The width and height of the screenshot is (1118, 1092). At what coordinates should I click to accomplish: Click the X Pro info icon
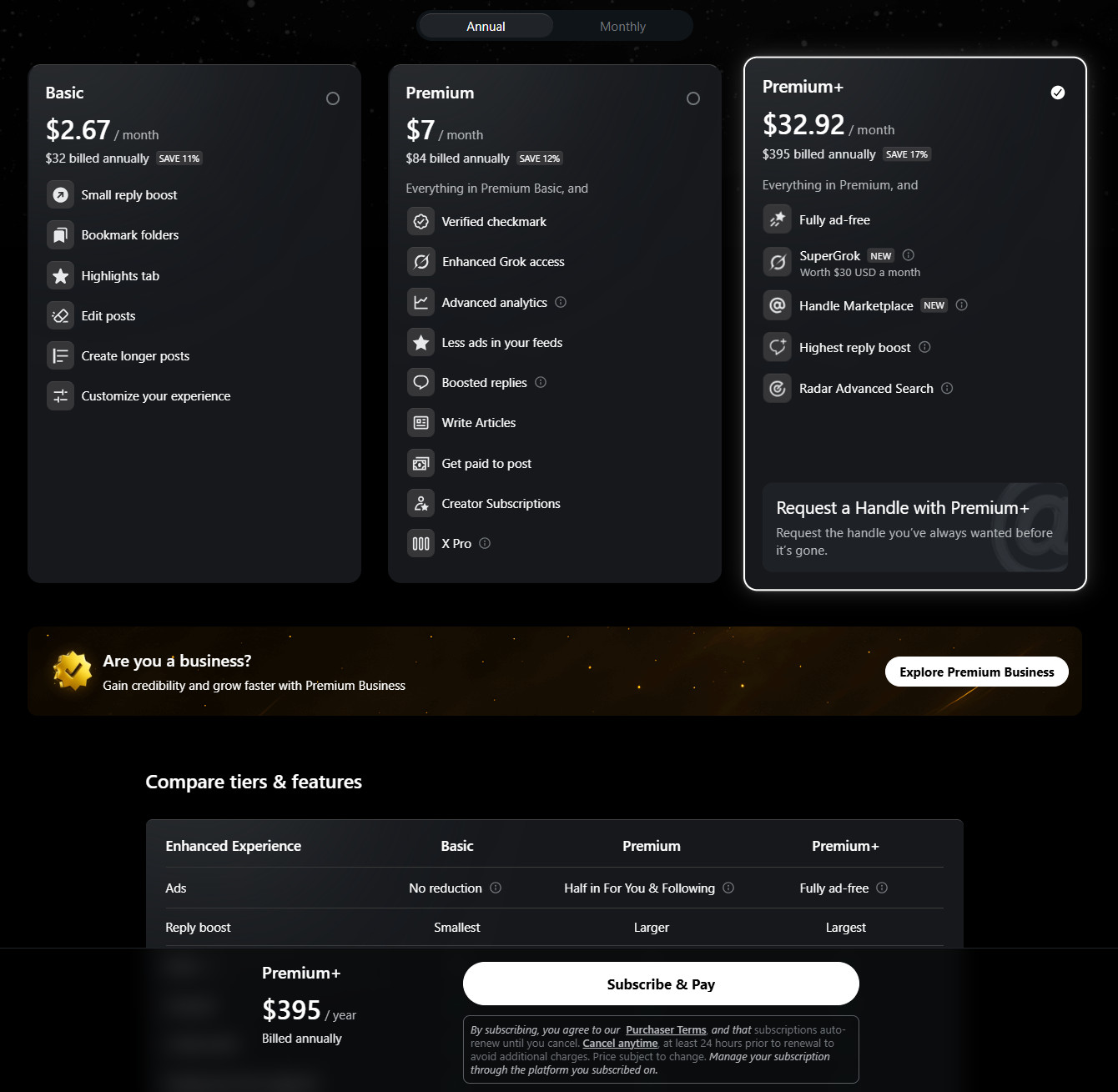(485, 543)
